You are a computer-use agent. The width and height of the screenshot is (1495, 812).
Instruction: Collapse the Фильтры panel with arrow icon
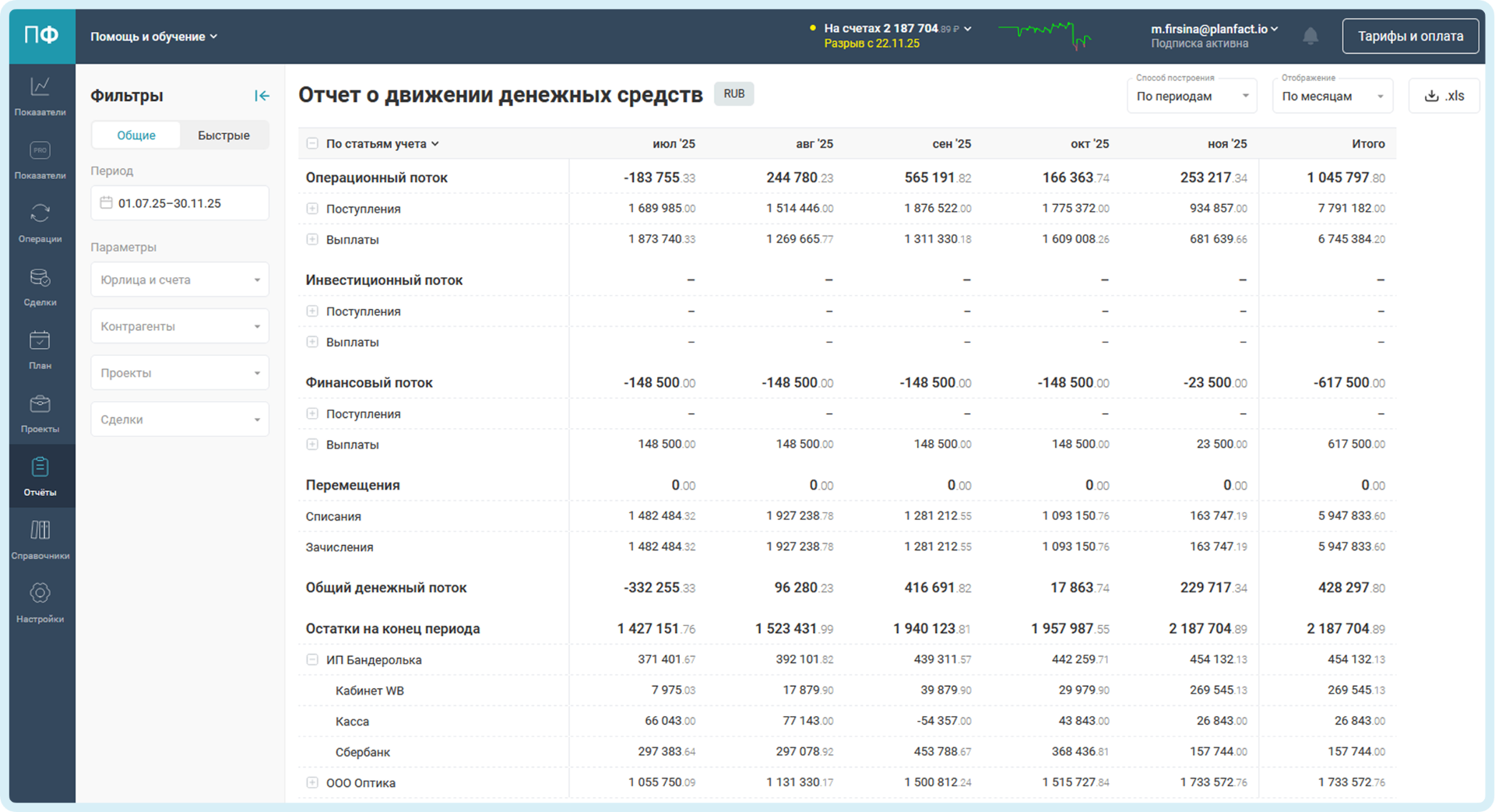pos(262,96)
